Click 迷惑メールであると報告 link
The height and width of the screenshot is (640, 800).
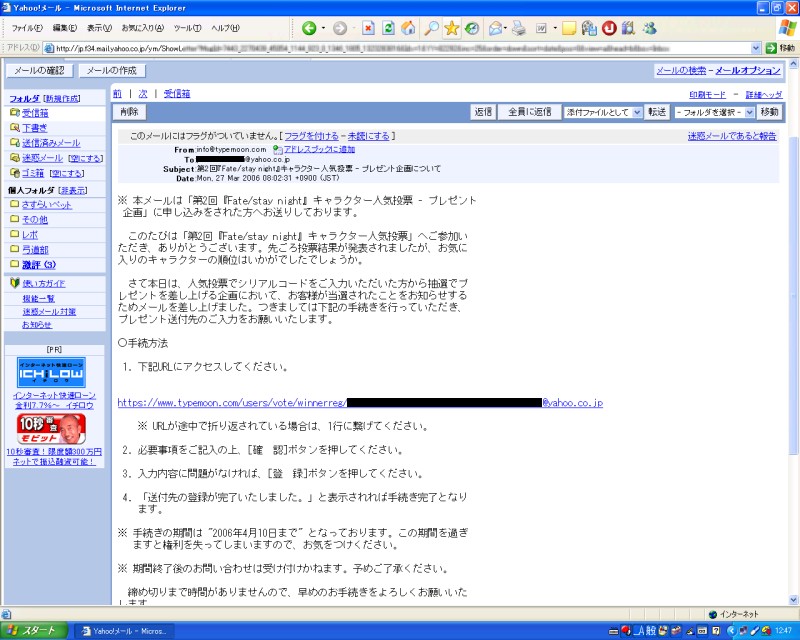pos(732,136)
